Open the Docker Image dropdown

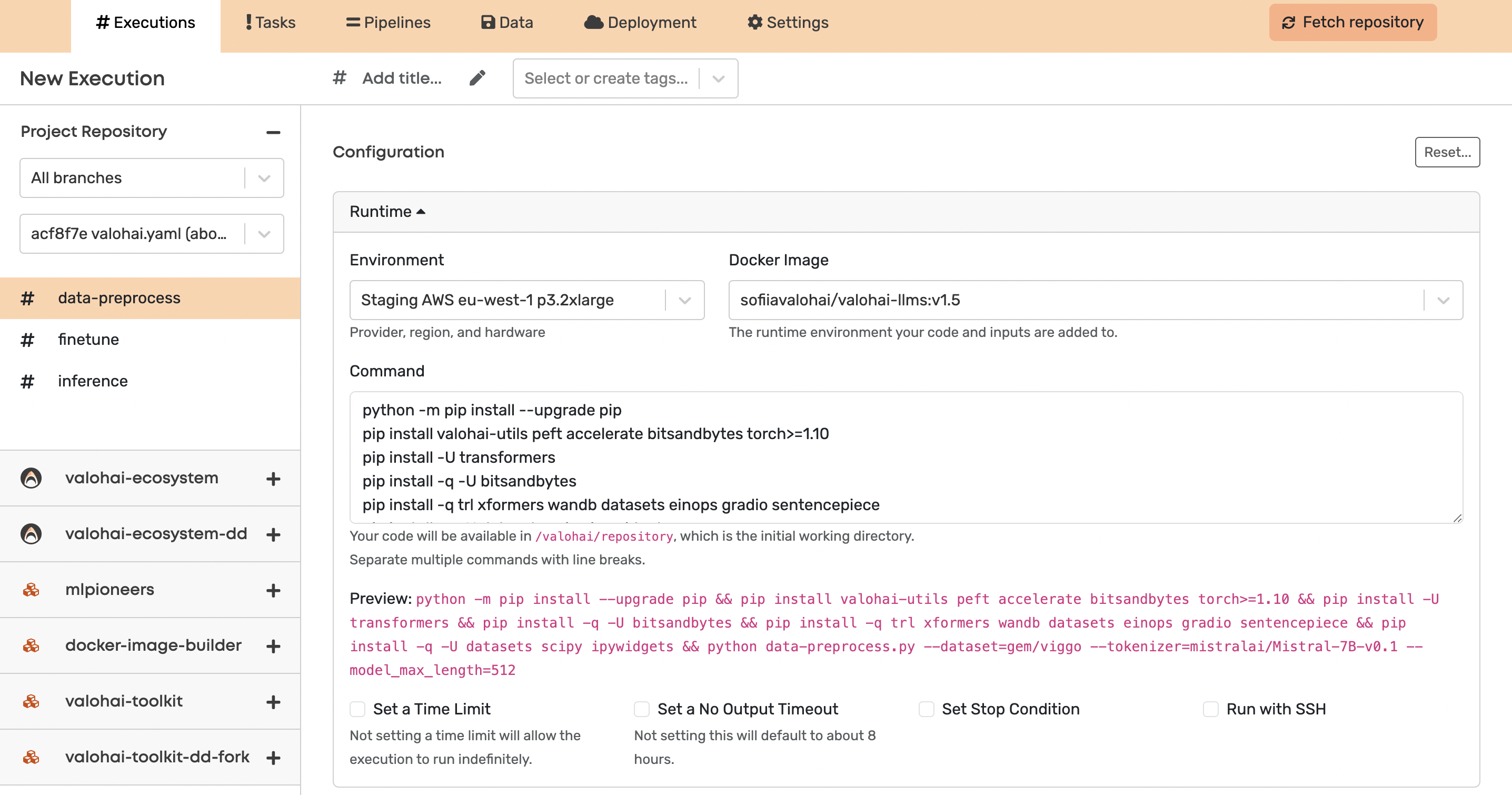coord(1445,300)
